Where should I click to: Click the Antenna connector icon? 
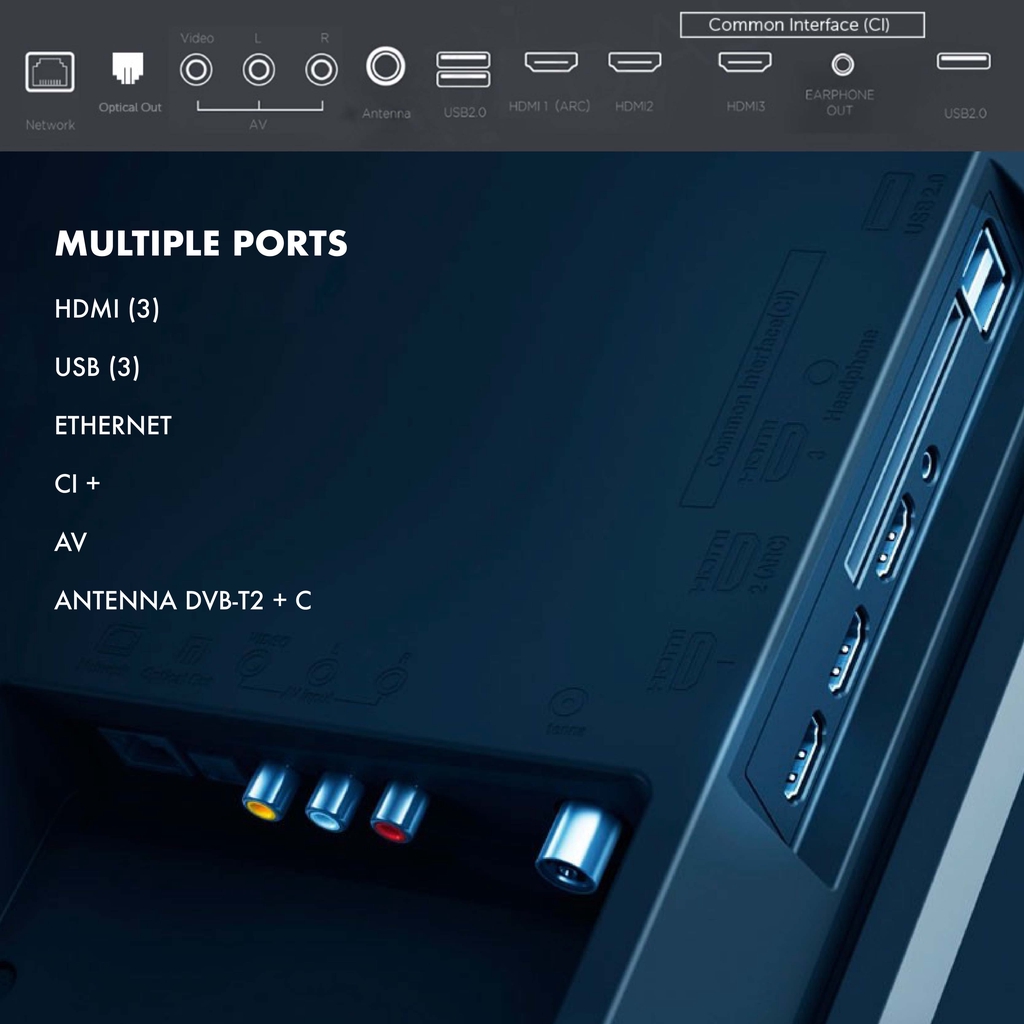pyautogui.click(x=385, y=67)
